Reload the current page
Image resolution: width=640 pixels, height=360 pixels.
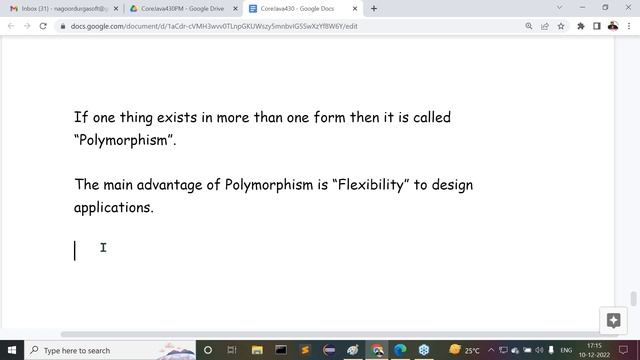pos(43,26)
